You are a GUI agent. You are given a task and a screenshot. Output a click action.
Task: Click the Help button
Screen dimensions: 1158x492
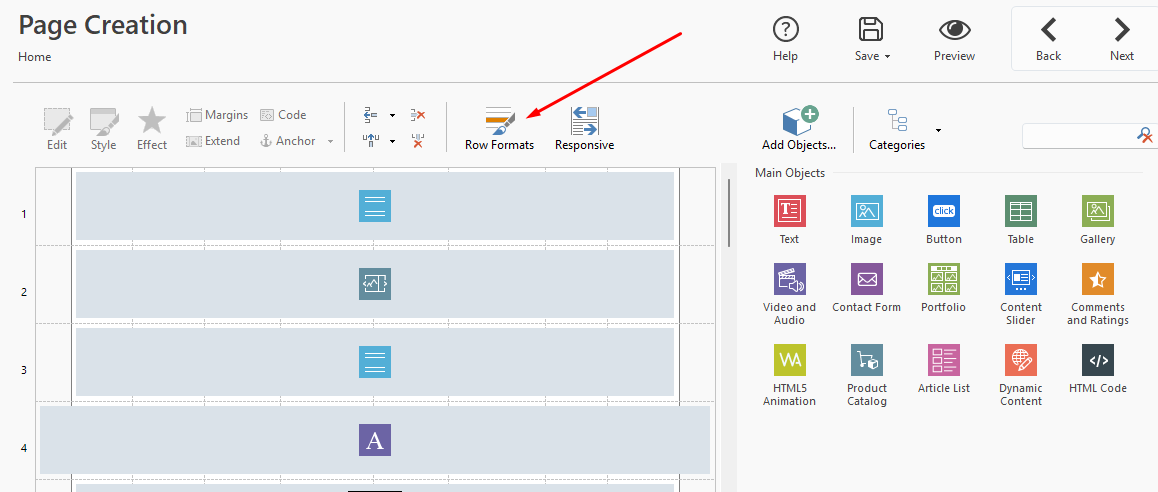785,38
